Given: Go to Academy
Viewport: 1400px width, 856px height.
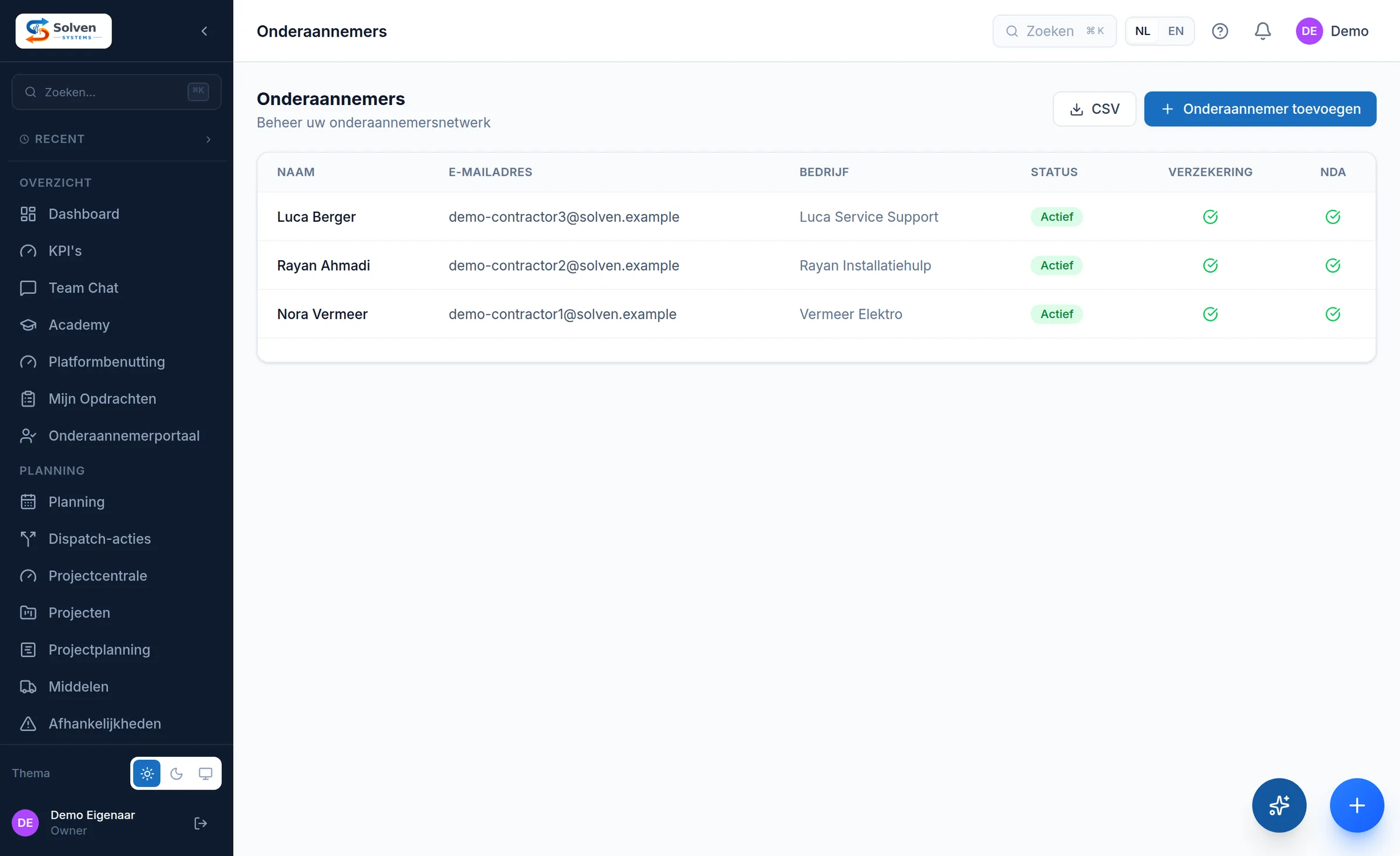Looking at the screenshot, I should [117, 324].
